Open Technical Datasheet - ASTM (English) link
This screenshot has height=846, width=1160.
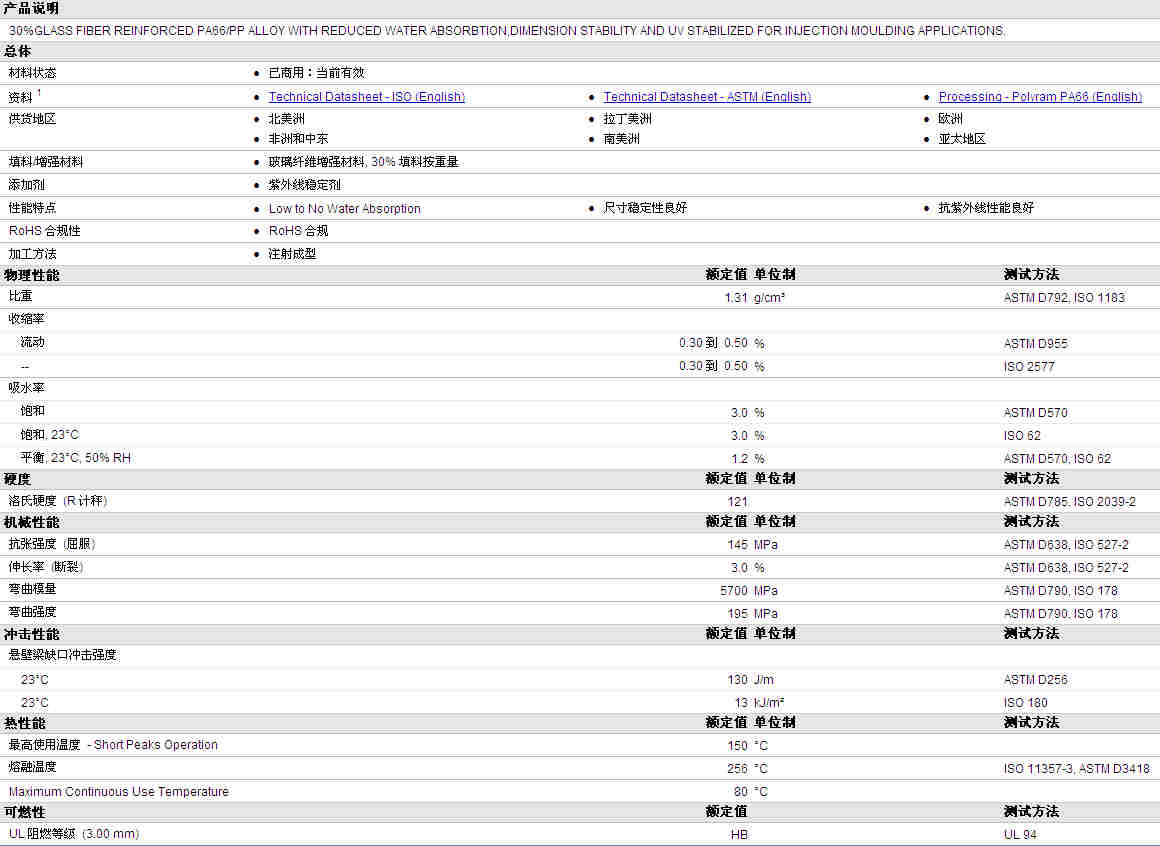point(706,97)
